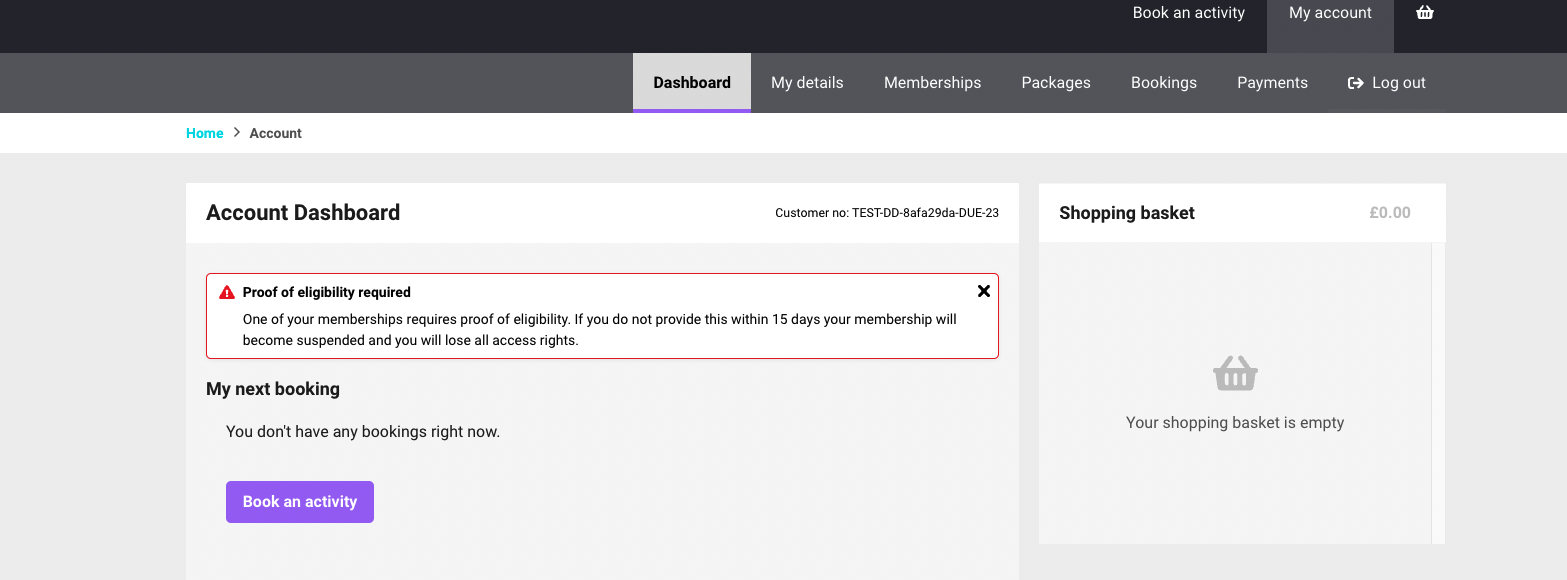This screenshot has width=1567, height=580.
Task: Click the log out arrow icon
Action: [1356, 83]
